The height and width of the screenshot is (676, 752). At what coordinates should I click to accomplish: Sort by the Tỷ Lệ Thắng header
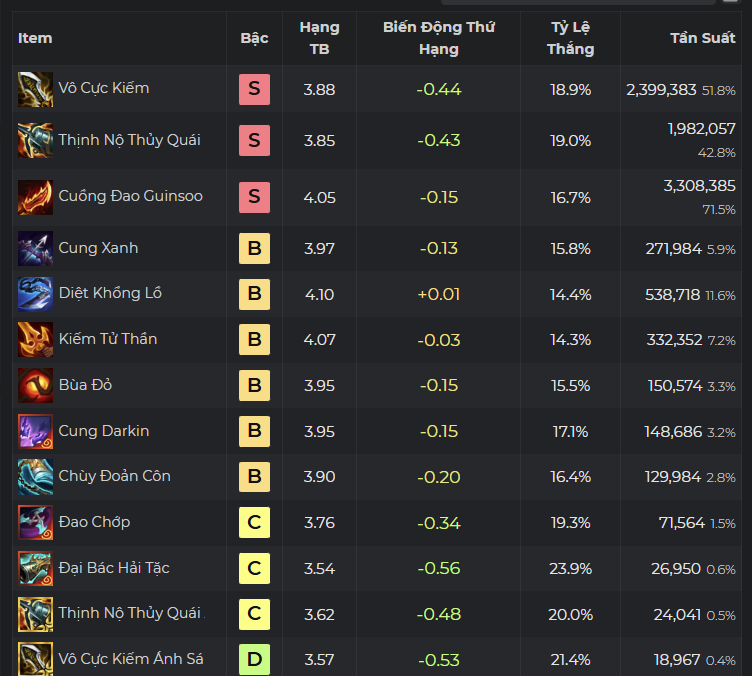pyautogui.click(x=570, y=38)
